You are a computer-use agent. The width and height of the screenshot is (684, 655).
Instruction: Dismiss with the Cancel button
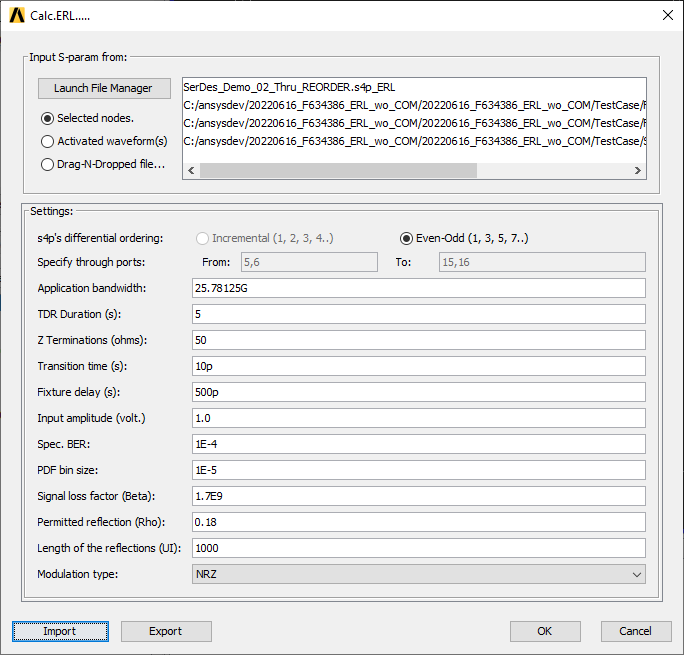tap(636, 631)
